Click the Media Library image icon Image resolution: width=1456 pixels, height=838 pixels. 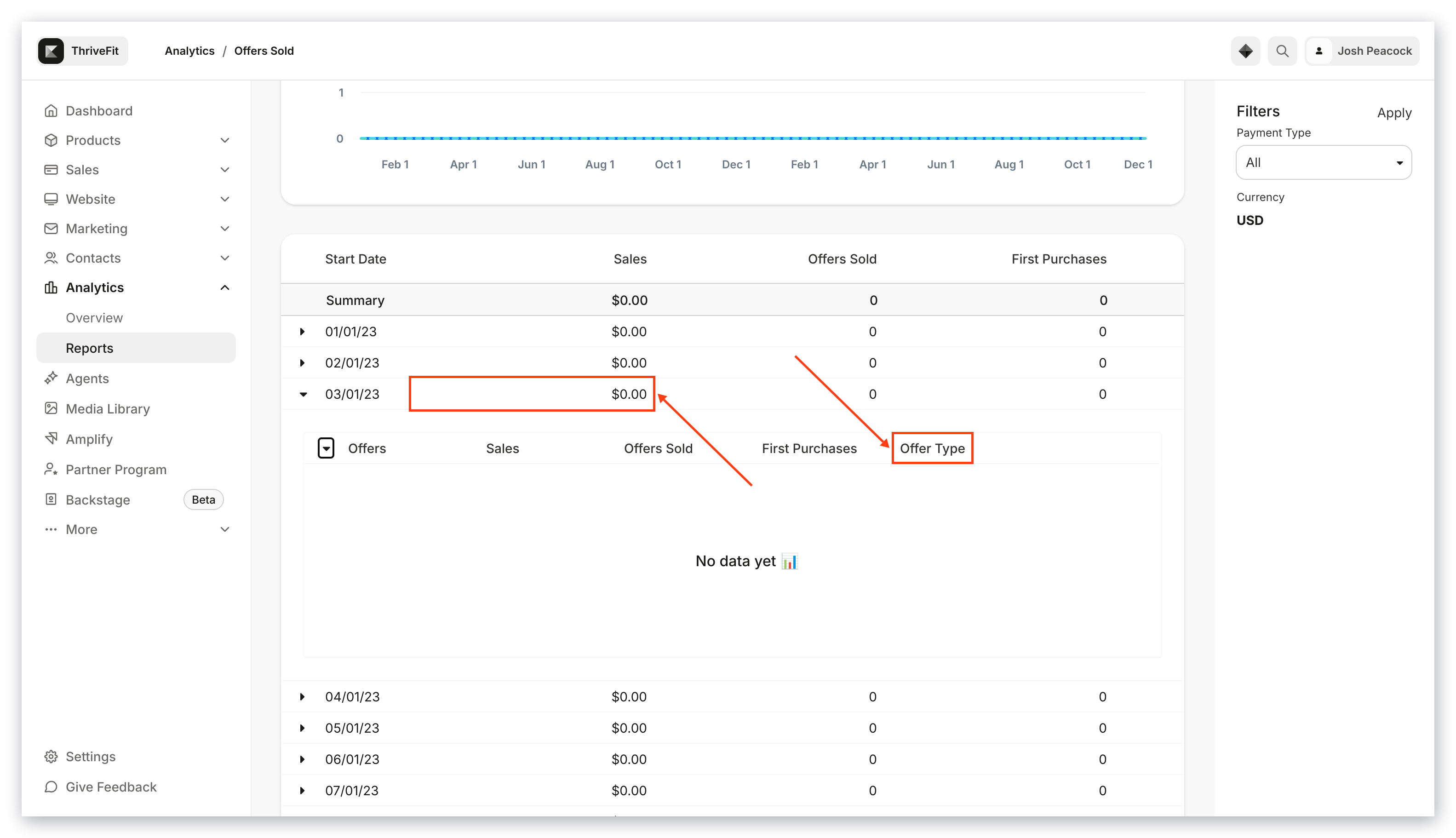pyautogui.click(x=51, y=408)
